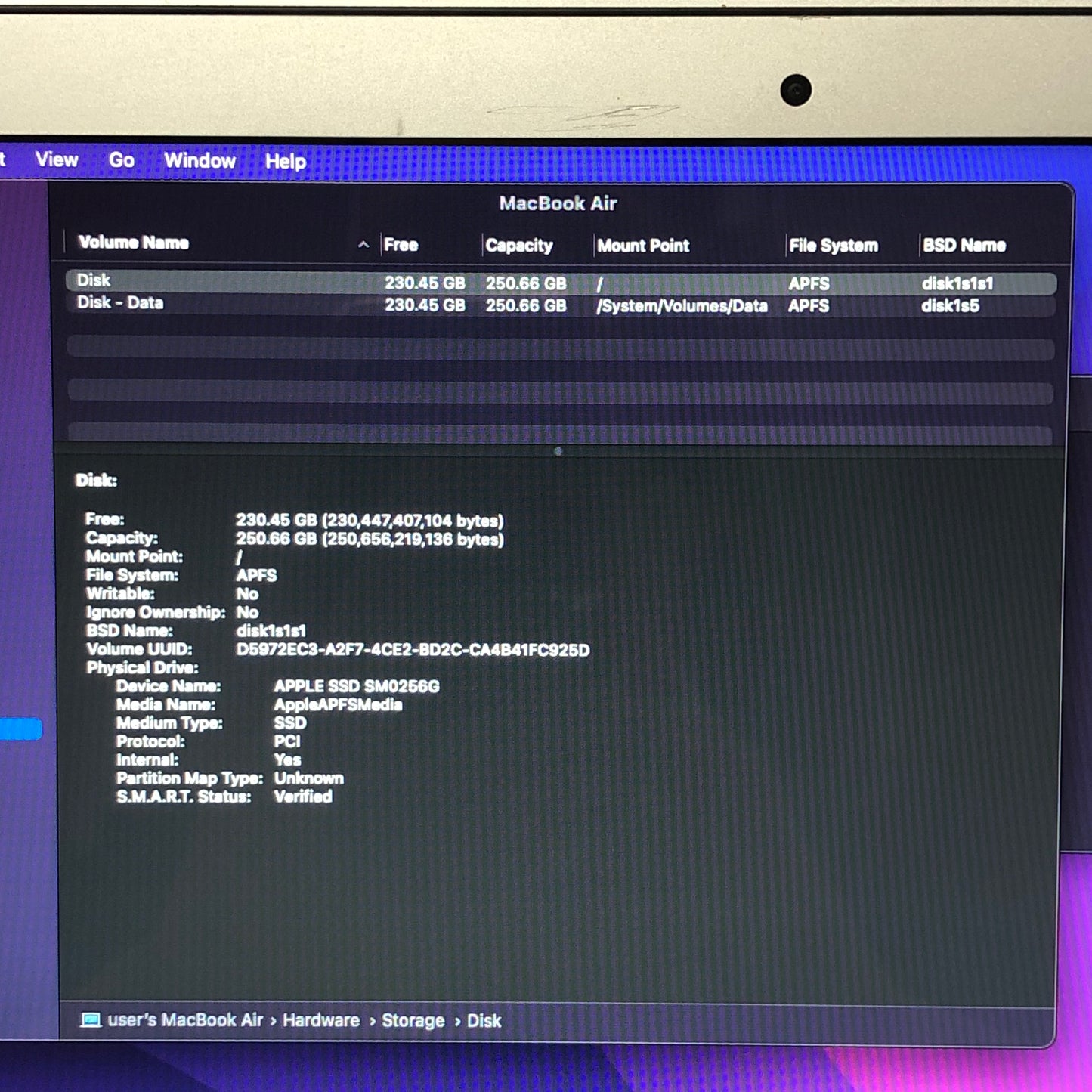Open the Window menu
Viewport: 1092px width, 1092px height.
pyautogui.click(x=200, y=160)
